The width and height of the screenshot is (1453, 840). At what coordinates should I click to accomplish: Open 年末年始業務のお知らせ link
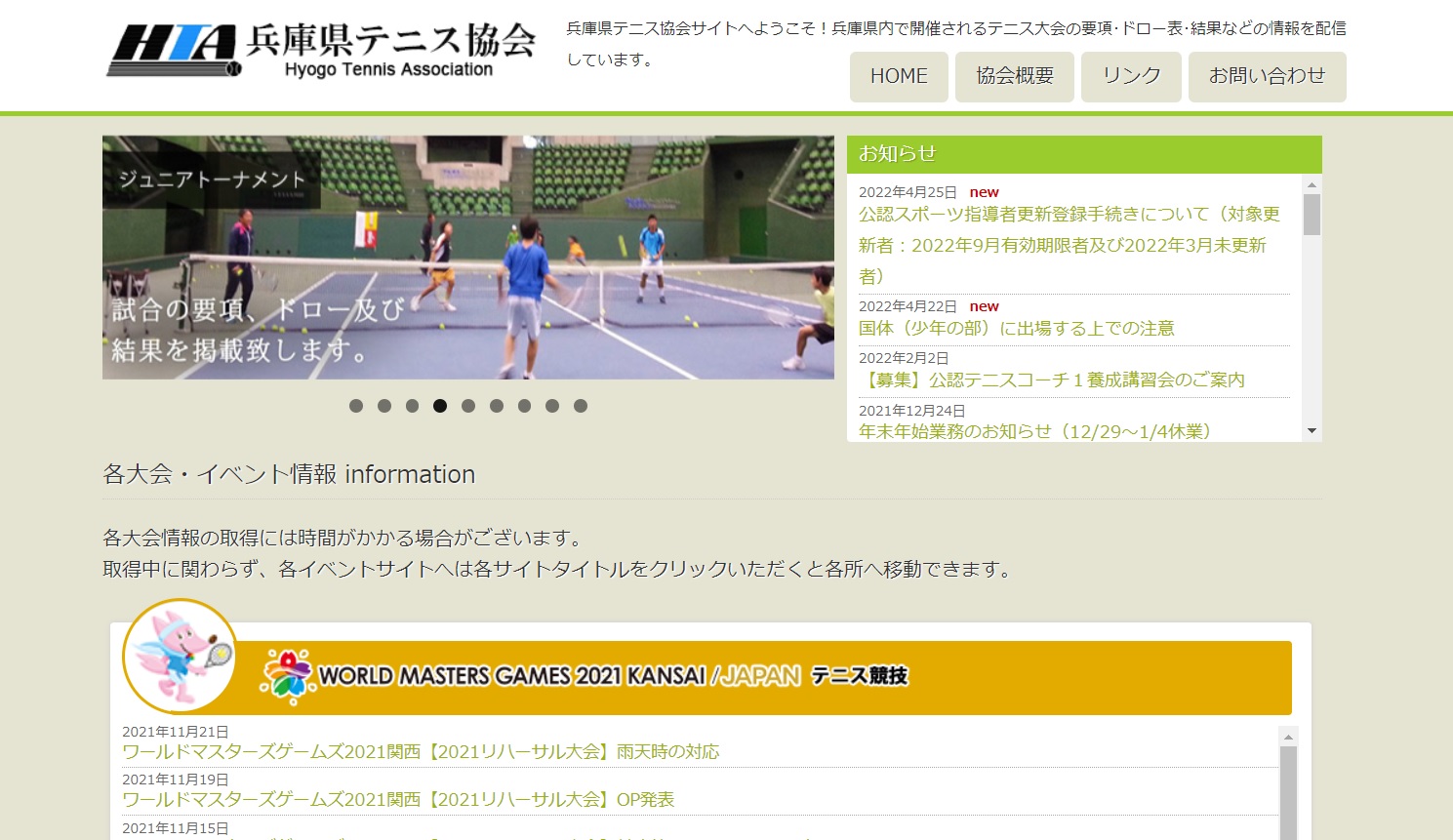[x=1035, y=431]
